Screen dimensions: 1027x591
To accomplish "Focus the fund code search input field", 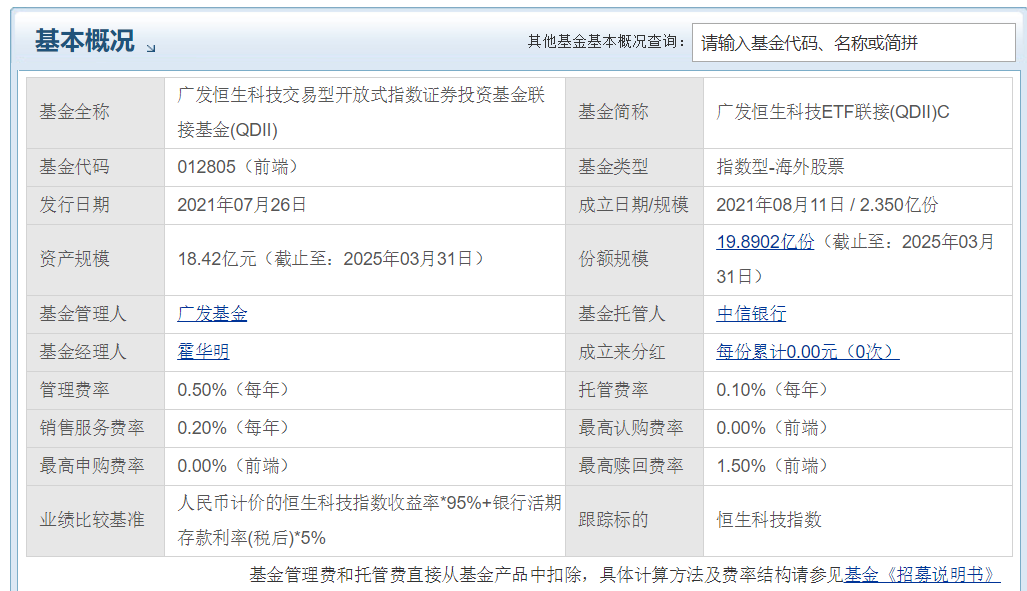I will coord(853,43).
